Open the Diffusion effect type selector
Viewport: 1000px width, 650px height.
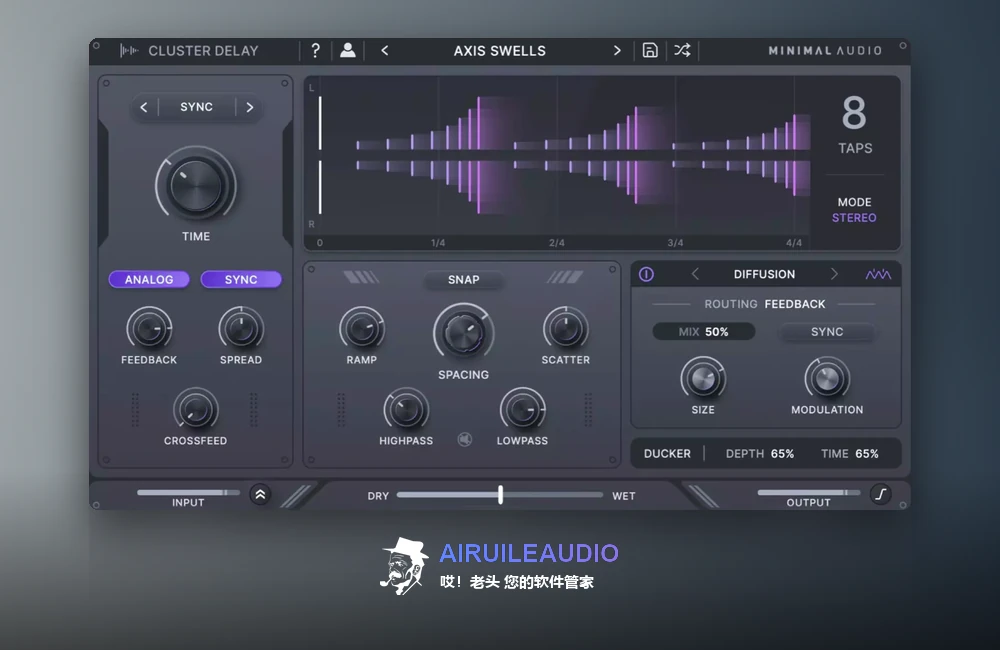click(764, 274)
